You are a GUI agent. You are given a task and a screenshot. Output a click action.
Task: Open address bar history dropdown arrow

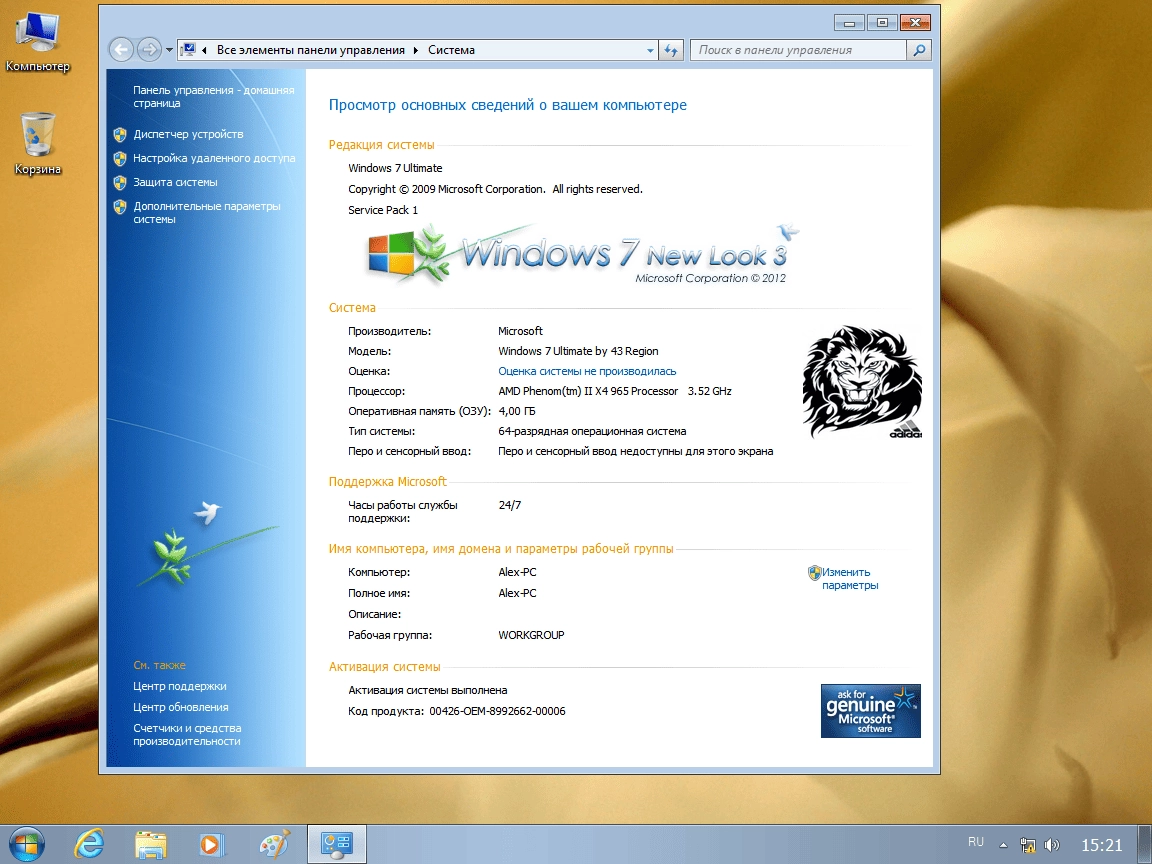pyautogui.click(x=650, y=50)
